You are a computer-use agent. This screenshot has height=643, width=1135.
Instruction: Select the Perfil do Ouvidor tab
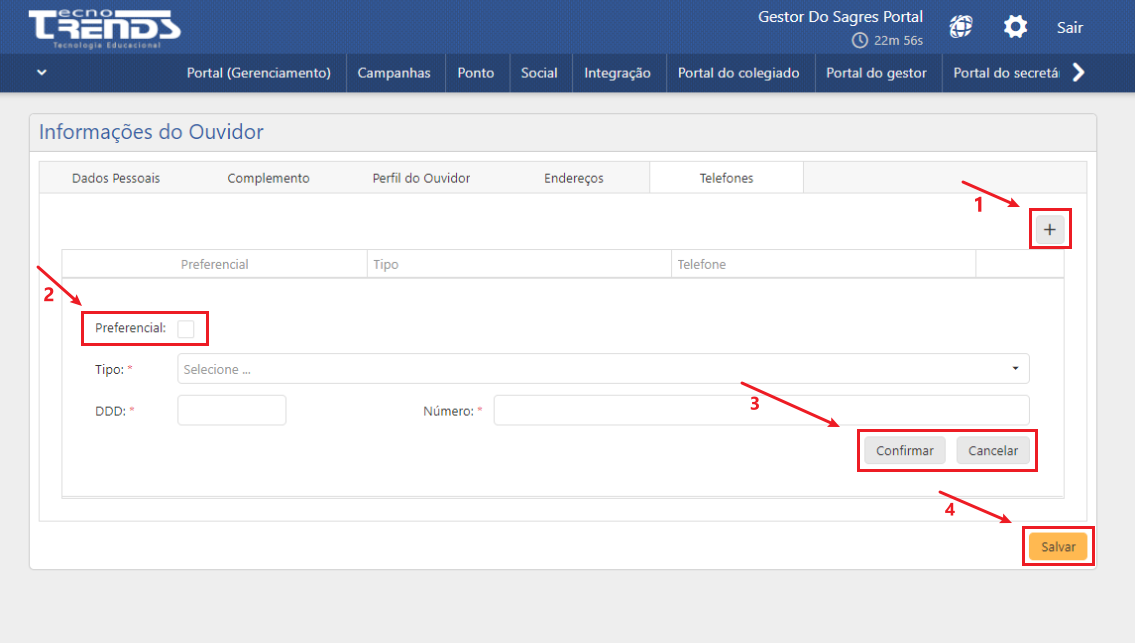click(x=420, y=178)
